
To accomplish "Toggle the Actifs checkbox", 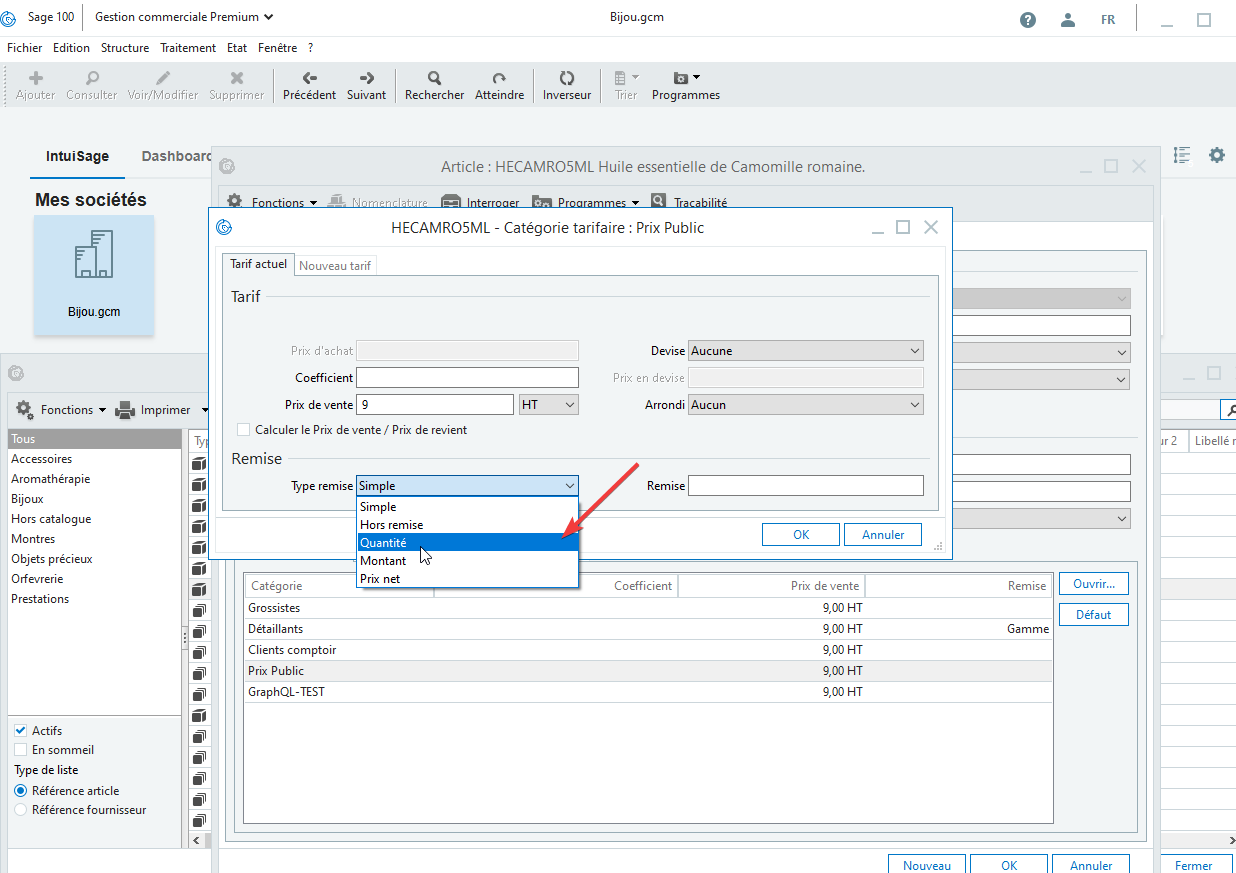I will point(20,730).
